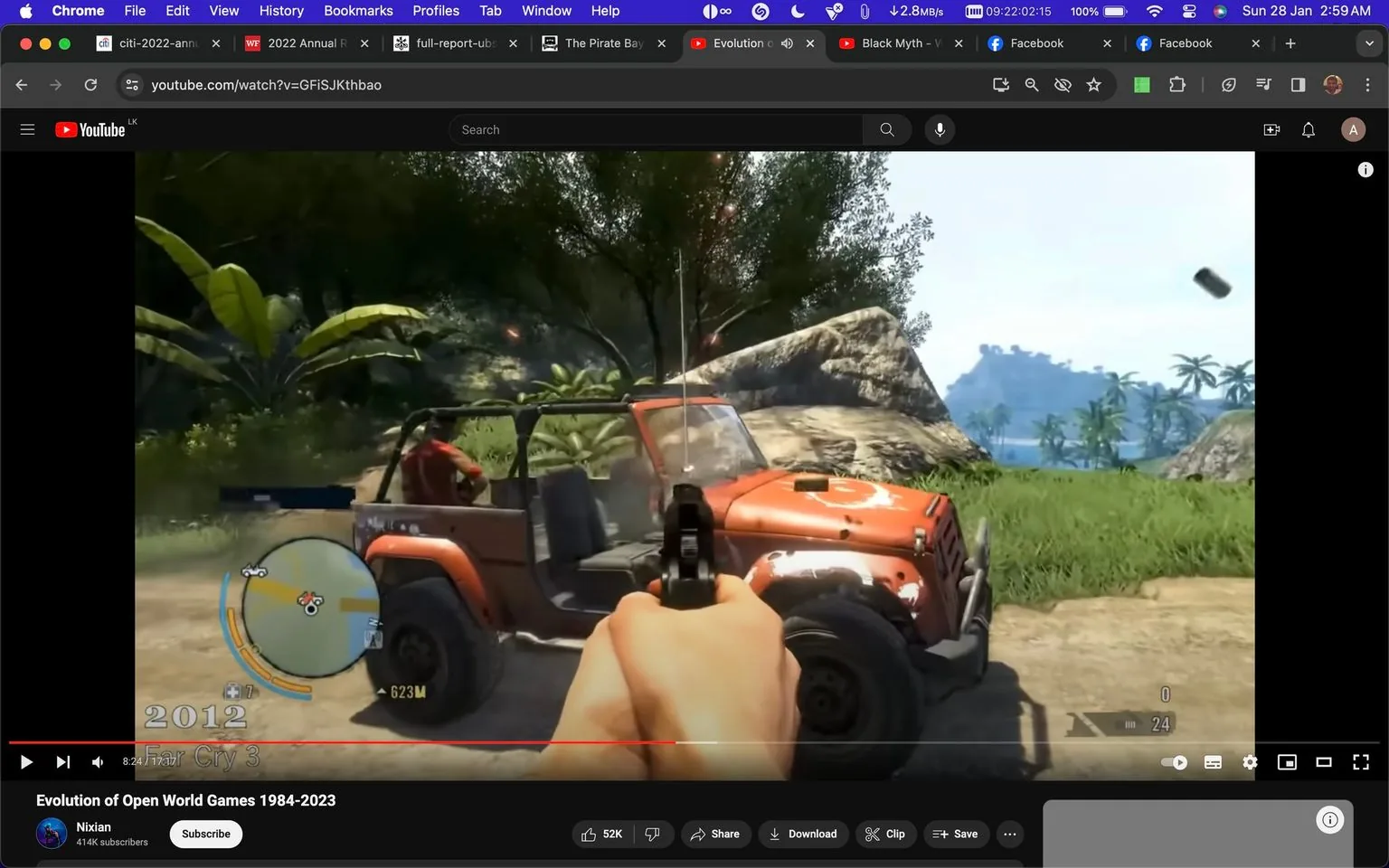Subscribe to the Nixian channel
This screenshot has height=868, width=1389.
click(205, 834)
